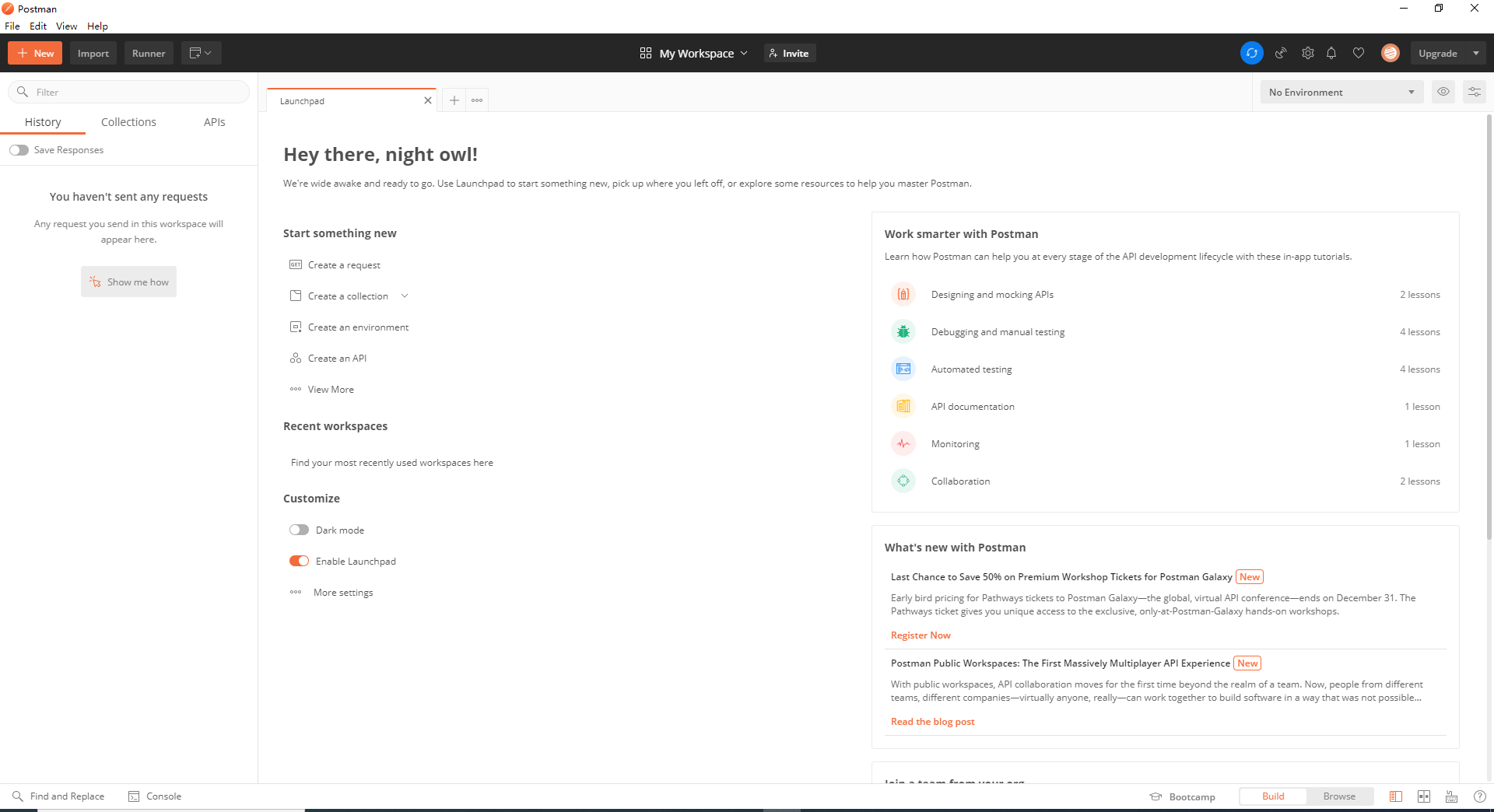Open the Edit menu
Image resolution: width=1494 pixels, height=812 pixels.
38,26
